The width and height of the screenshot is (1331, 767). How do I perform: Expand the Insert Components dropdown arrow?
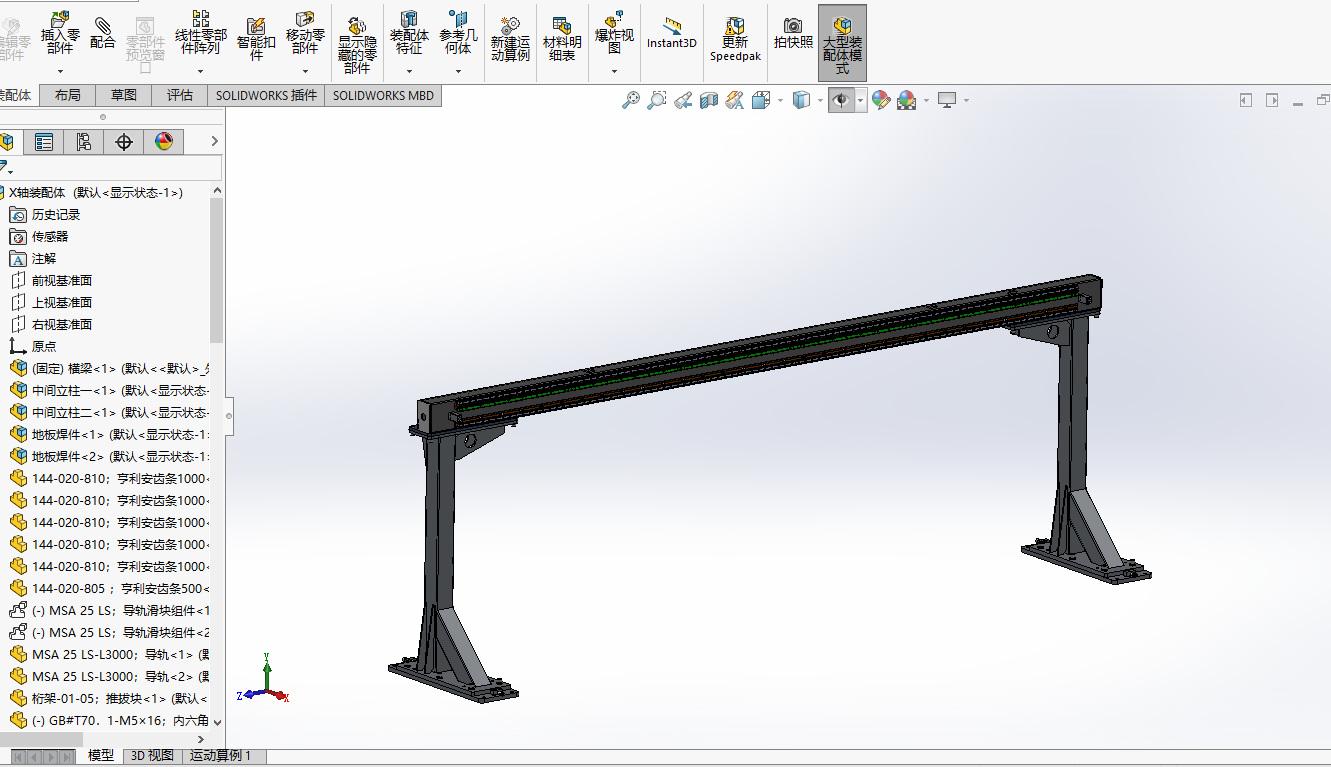pyautogui.click(x=60, y=71)
